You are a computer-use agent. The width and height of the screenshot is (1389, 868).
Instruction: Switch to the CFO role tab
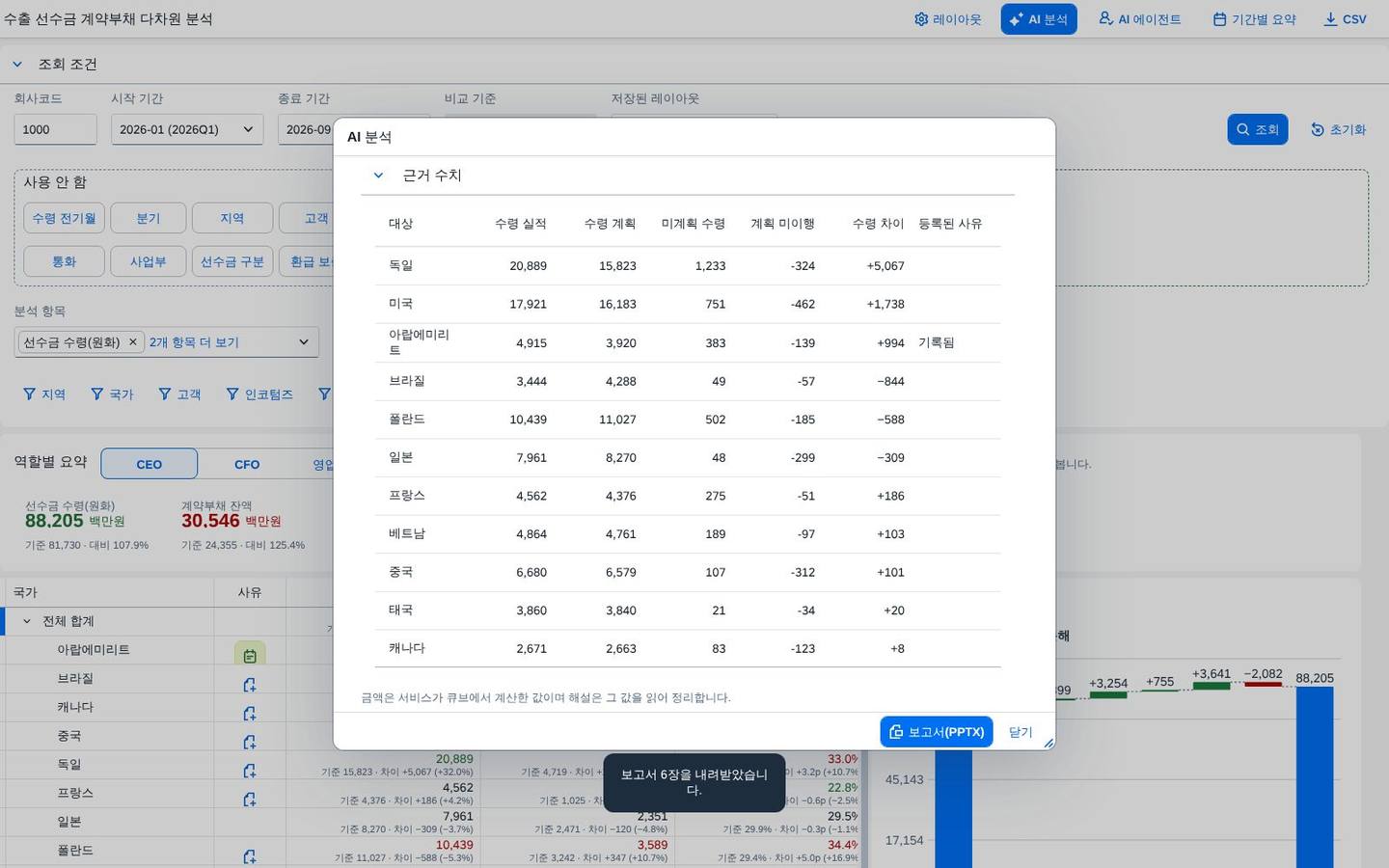point(247,464)
